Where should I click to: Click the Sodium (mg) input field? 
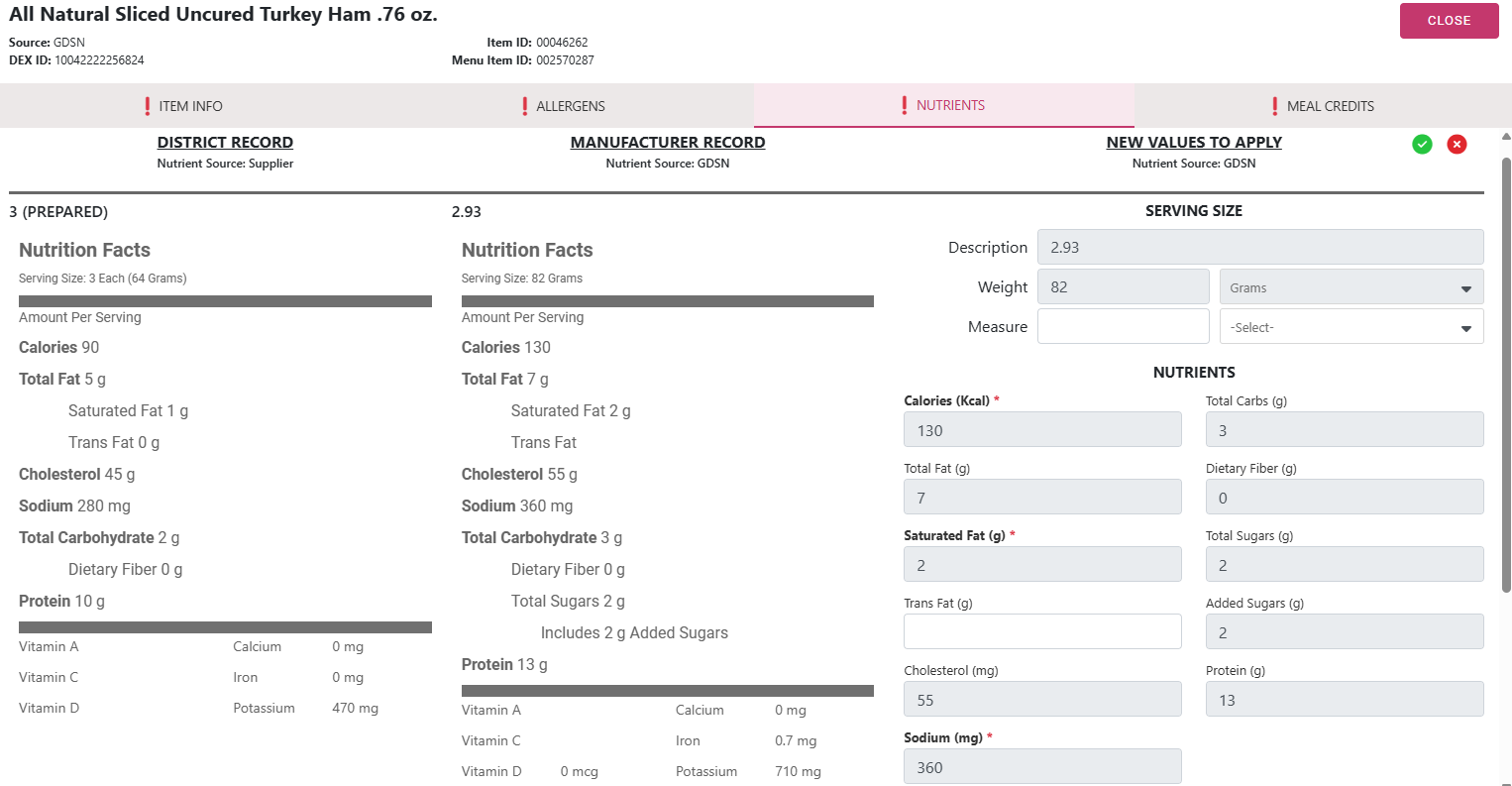click(1042, 766)
